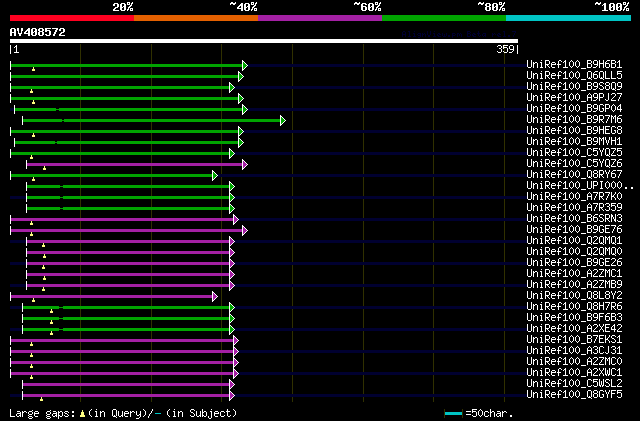The width and height of the screenshot is (640, 421).
Task: Select the UniRef100_A7R359 label
Action: [x=574, y=207]
